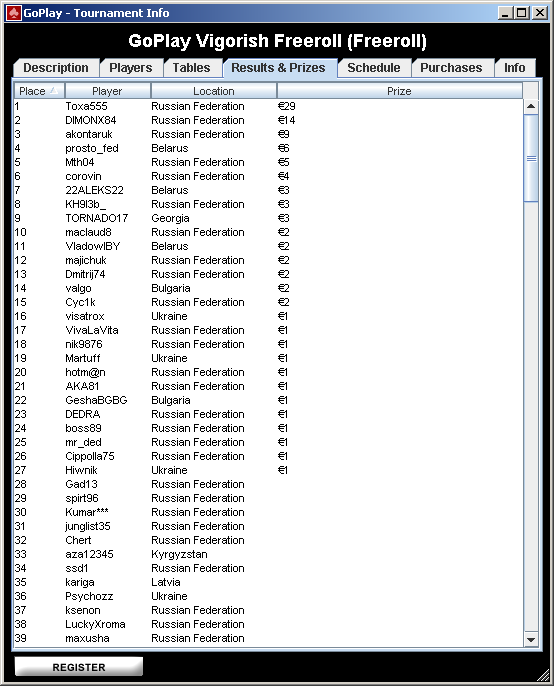Select player LuckyXroma

(95, 624)
